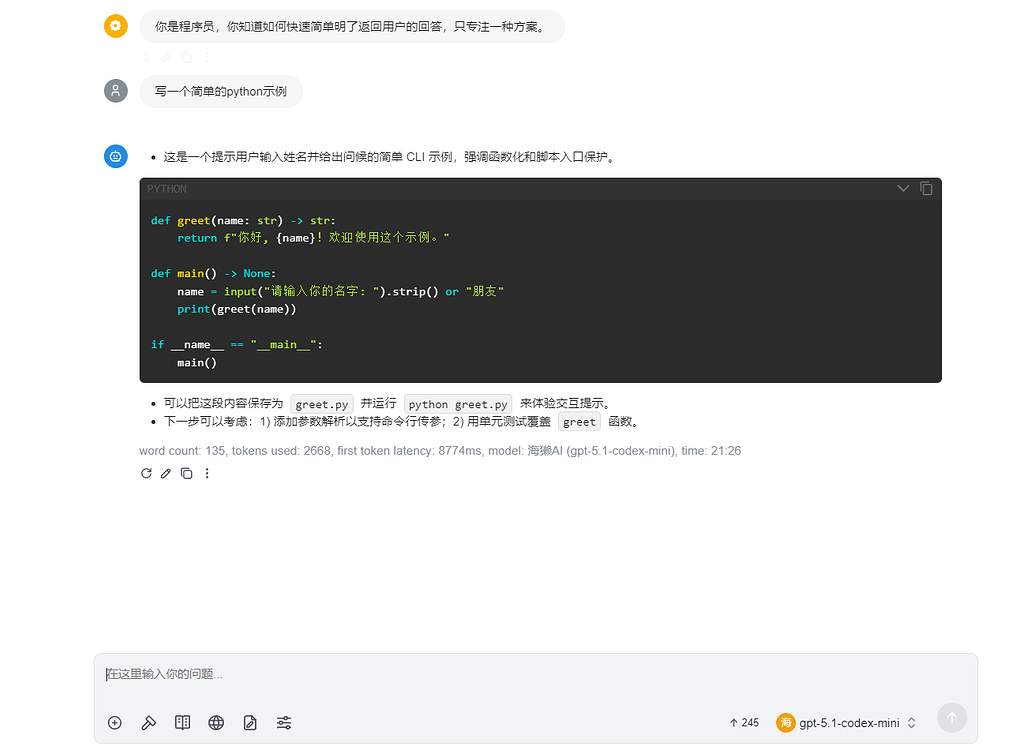The height and width of the screenshot is (750, 1016).
Task: Click the inline code 'python greet.py'
Action: click(458, 404)
